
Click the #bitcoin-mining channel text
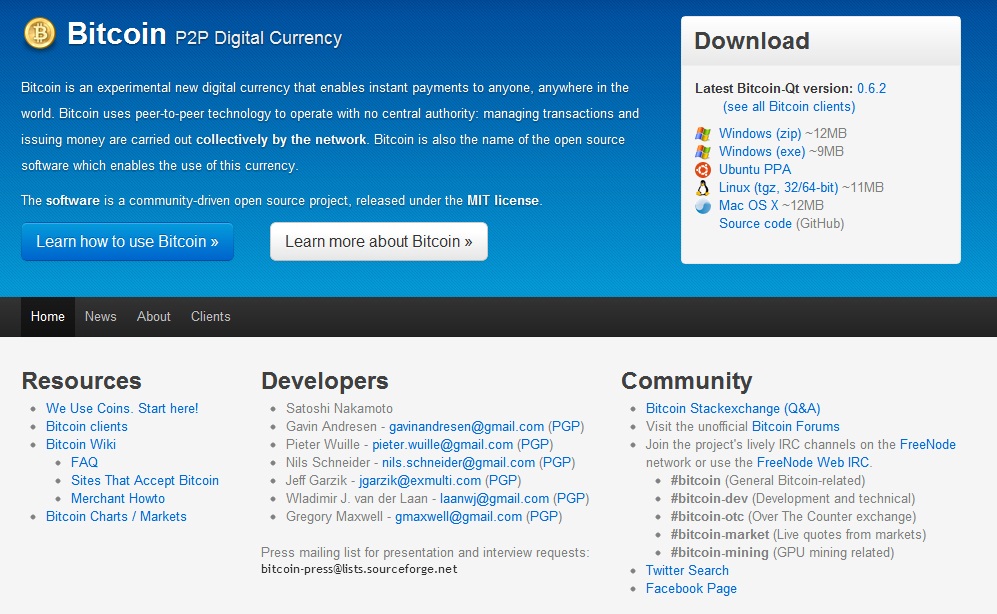(x=719, y=552)
